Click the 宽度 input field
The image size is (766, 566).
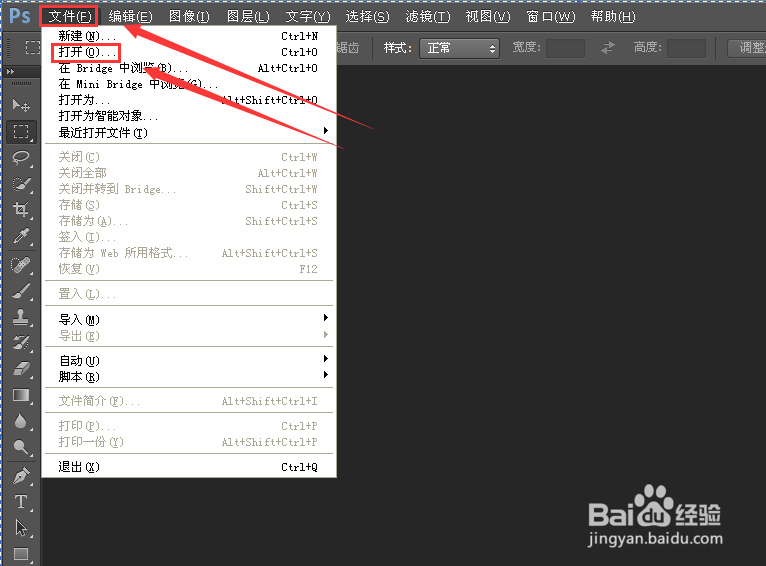pos(565,48)
